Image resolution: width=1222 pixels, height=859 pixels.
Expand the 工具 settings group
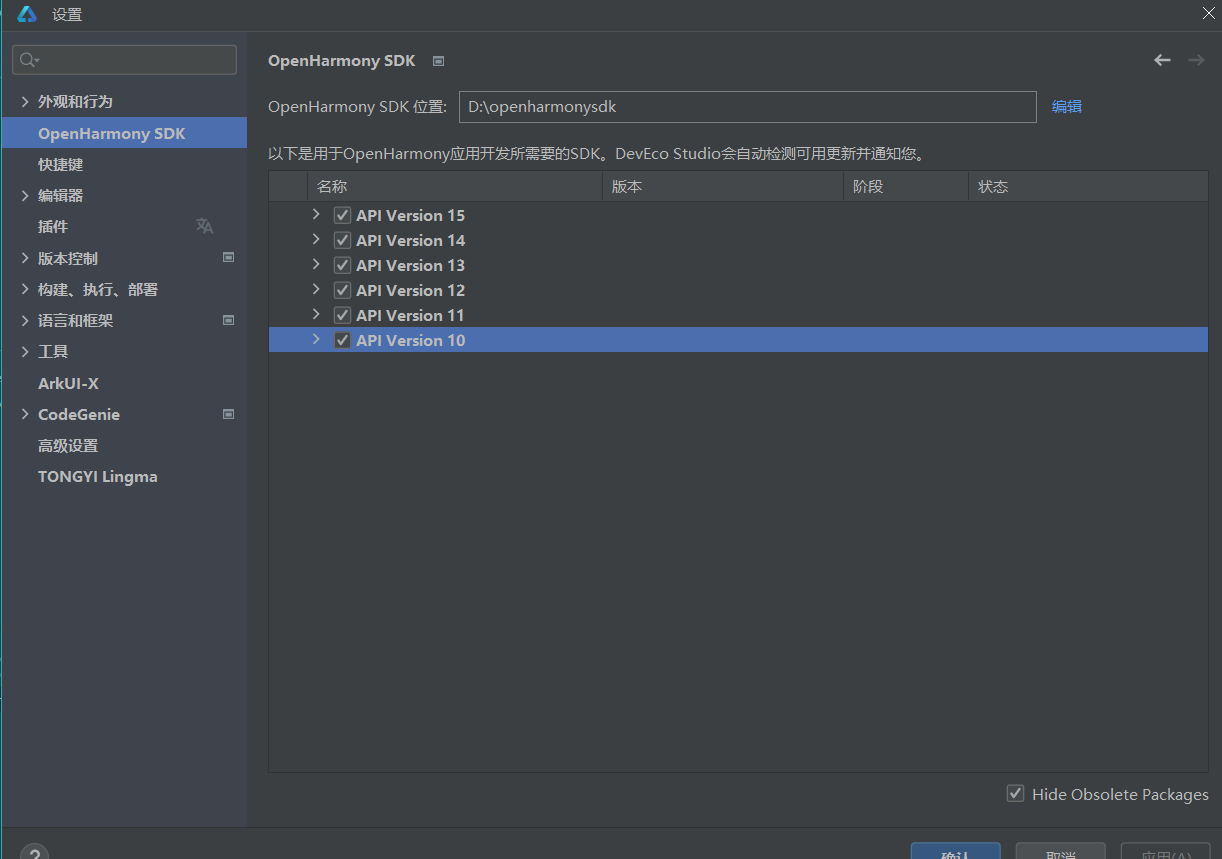pyautogui.click(x=25, y=351)
